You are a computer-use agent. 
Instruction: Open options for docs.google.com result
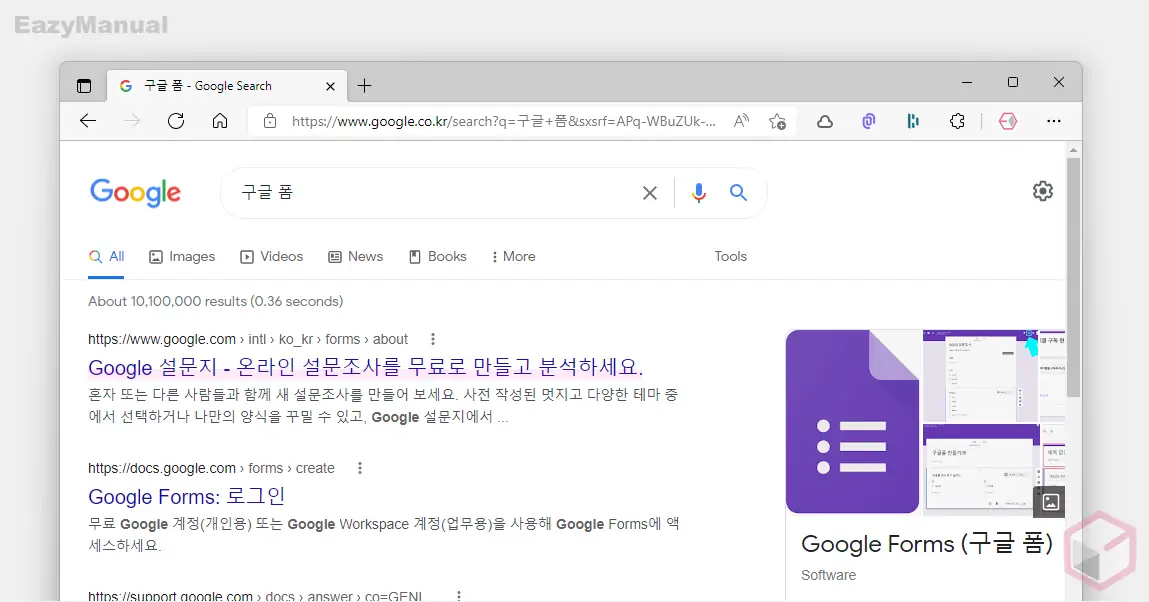pos(360,468)
